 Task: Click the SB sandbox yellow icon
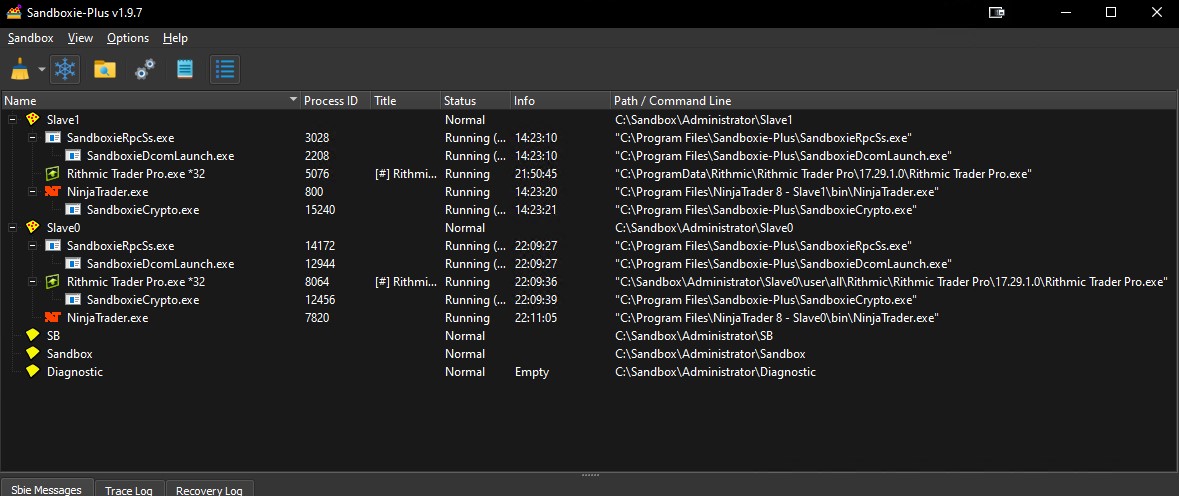(x=32, y=336)
